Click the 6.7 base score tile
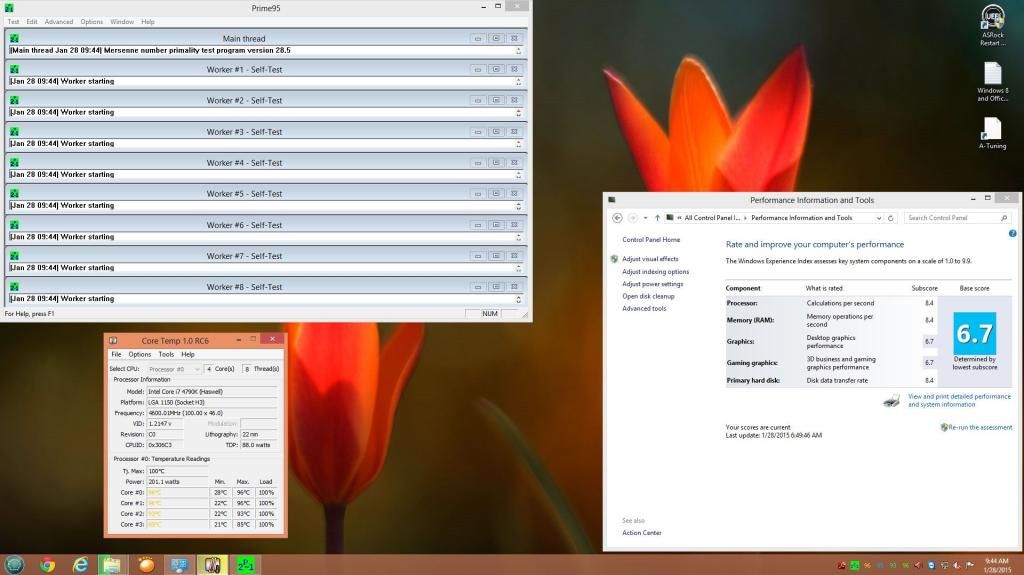Viewport: 1024px width, 575px height. click(974, 333)
